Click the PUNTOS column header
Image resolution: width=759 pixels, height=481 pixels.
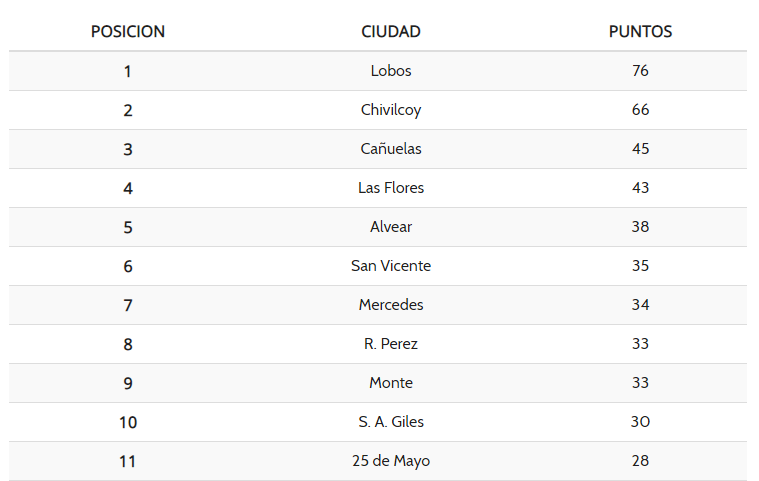coord(640,32)
